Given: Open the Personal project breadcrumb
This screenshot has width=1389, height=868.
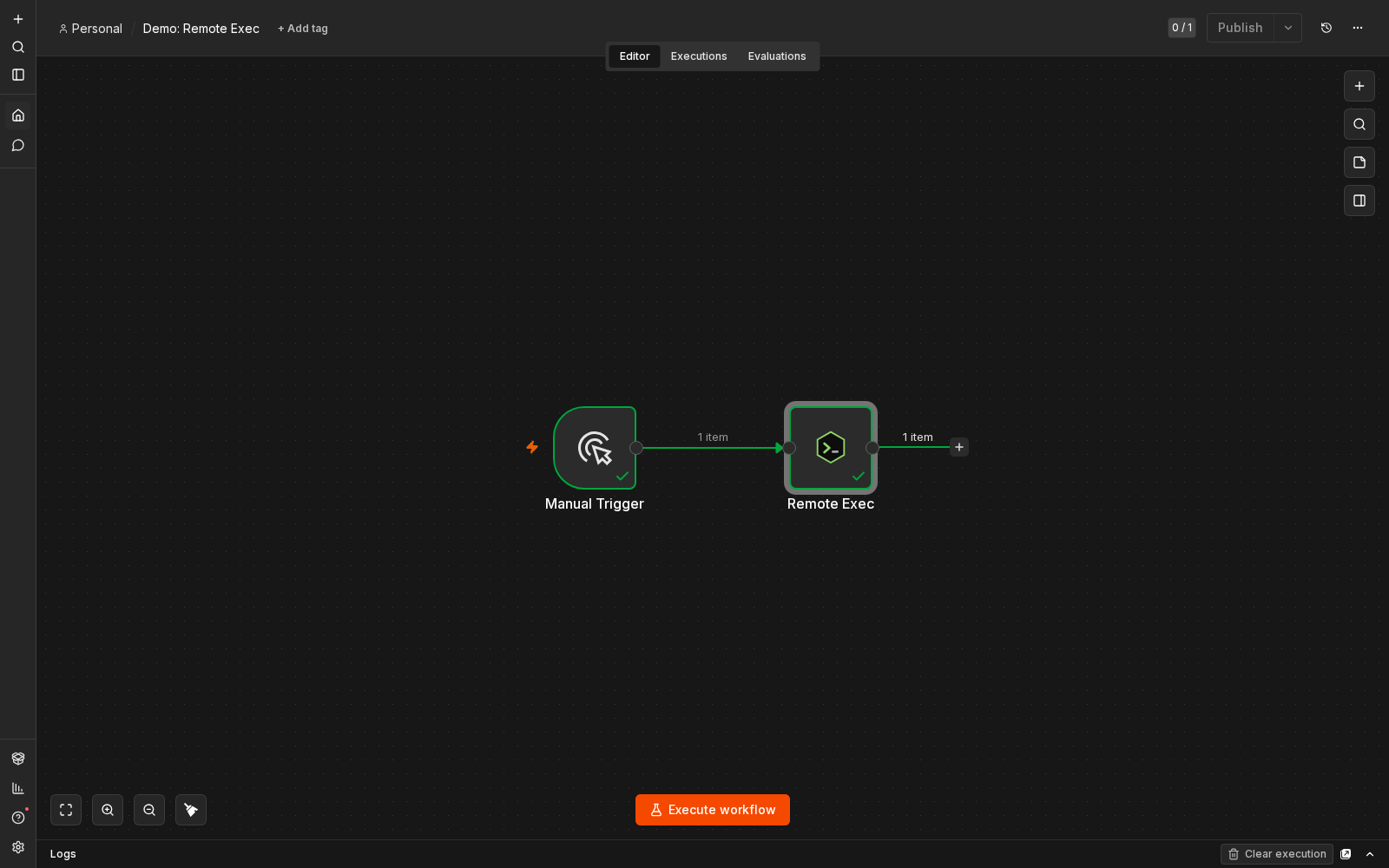Looking at the screenshot, I should coord(90,29).
